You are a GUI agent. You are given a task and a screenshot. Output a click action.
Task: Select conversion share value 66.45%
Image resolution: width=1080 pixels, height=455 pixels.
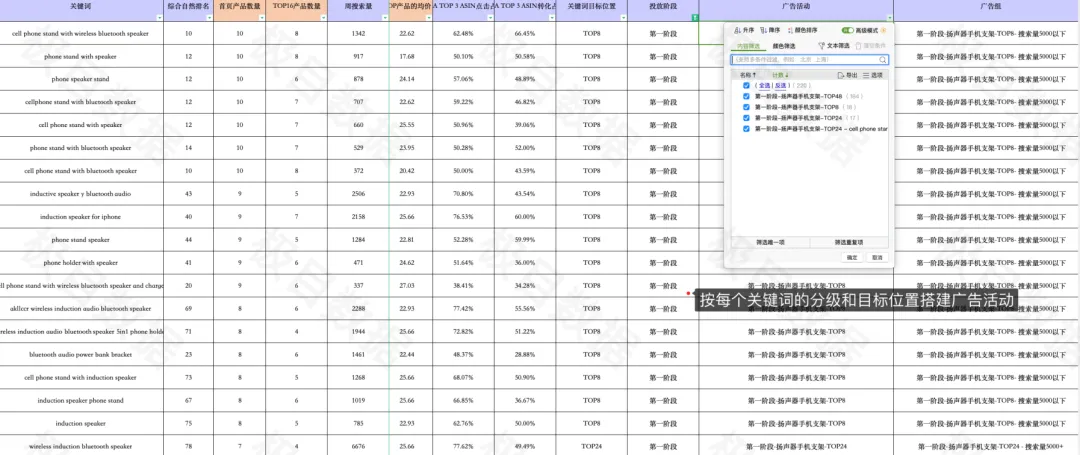pyautogui.click(x=525, y=34)
